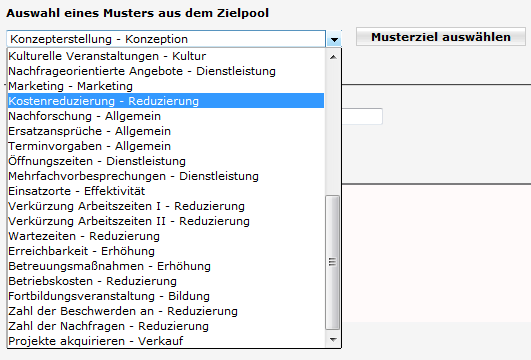Pick Einsatzorte - Effektivität option
The image size is (531, 360).
click(166, 191)
